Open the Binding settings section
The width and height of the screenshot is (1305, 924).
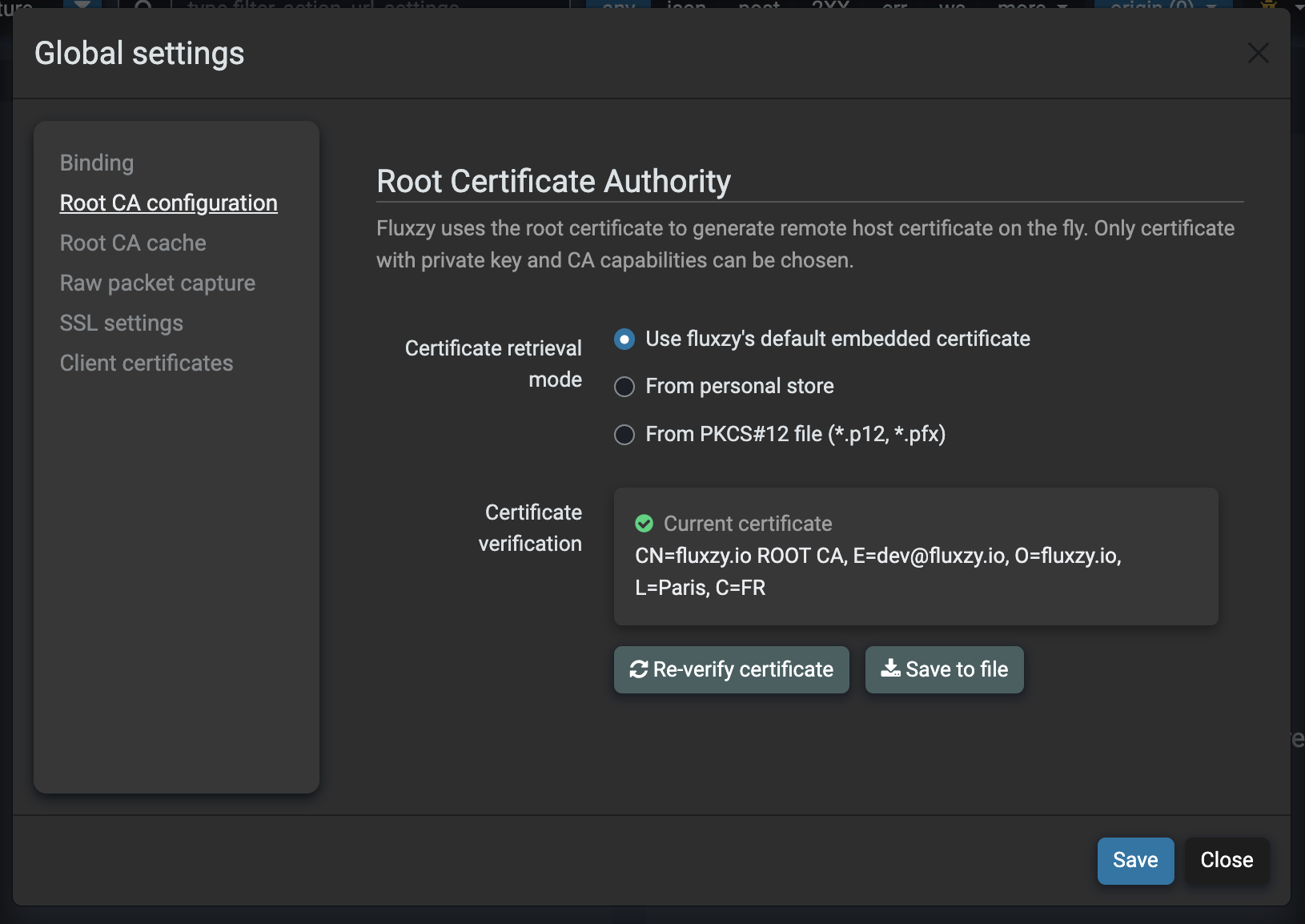97,163
